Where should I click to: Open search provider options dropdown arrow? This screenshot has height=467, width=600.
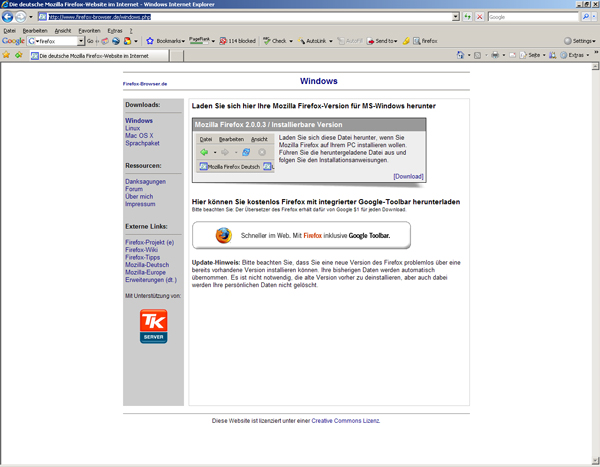coord(594,17)
